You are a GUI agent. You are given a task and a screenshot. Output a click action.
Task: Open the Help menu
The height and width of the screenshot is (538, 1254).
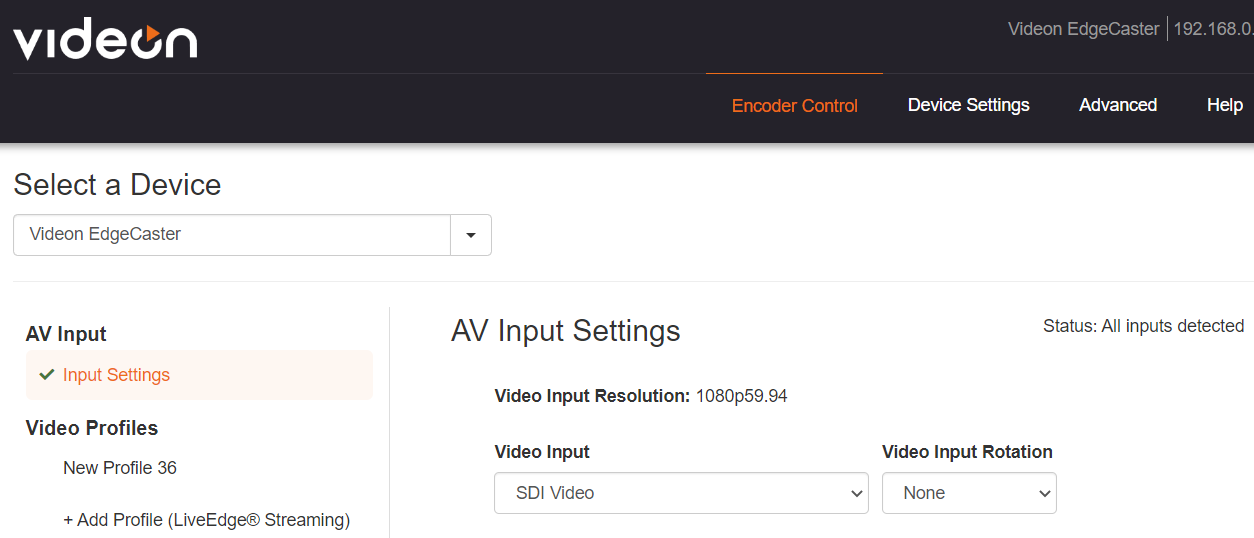click(x=1225, y=105)
